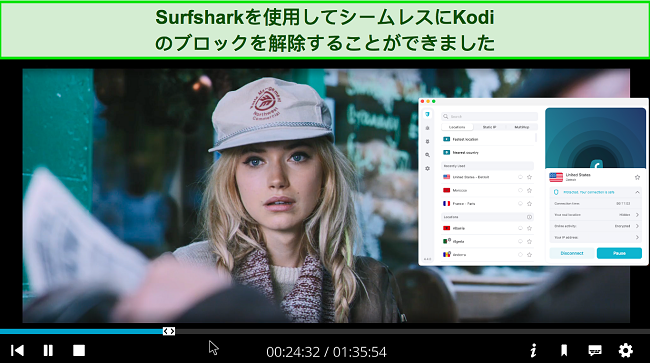Viewport: 650px width, 363px height.
Task: Click the magnifier icon in search field
Action: click(x=446, y=116)
